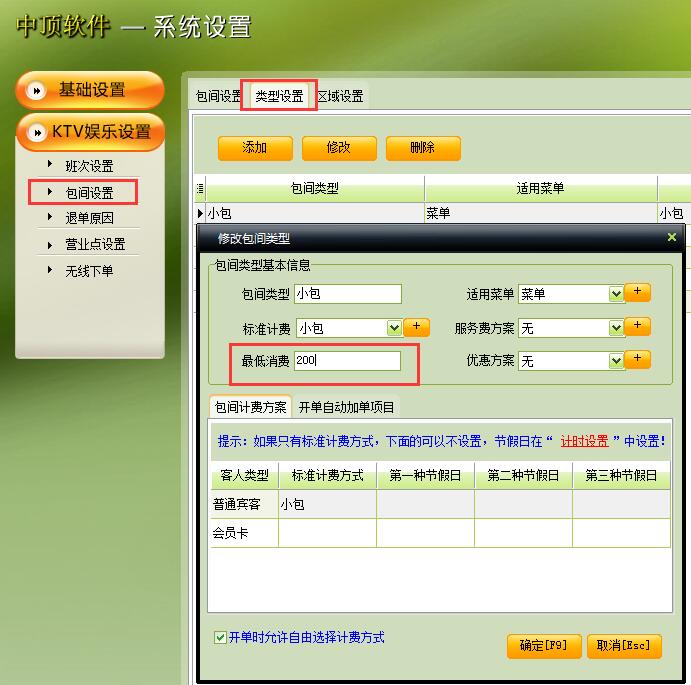The image size is (691, 685).
Task: Open the 适用菜单 dropdown
Action: tap(616, 294)
